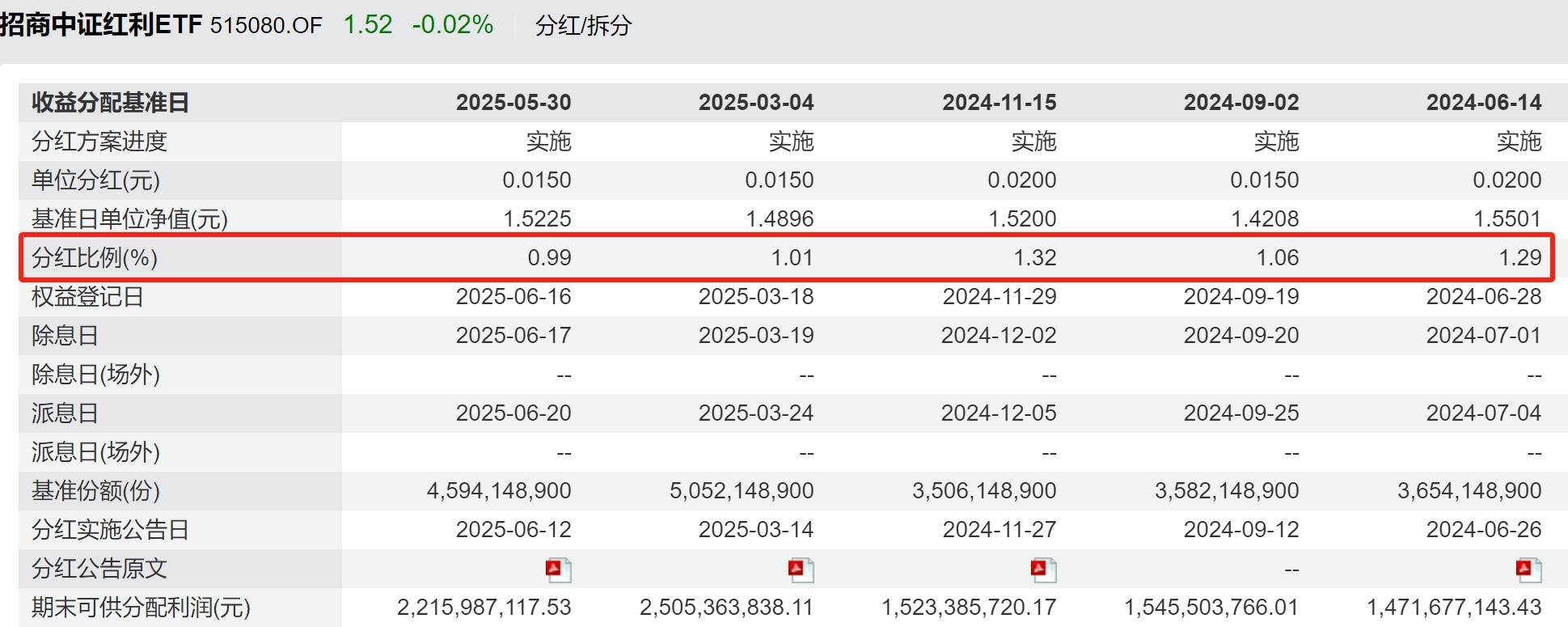Screen dimensions: 1568x627
Task: Click the 0.99 dividend ratio value
Action: click(x=549, y=258)
